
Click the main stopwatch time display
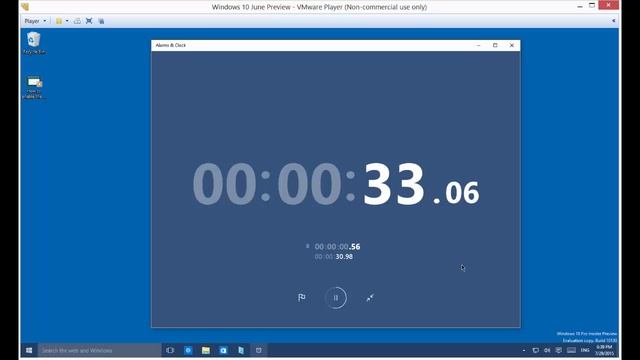pyautogui.click(x=336, y=184)
